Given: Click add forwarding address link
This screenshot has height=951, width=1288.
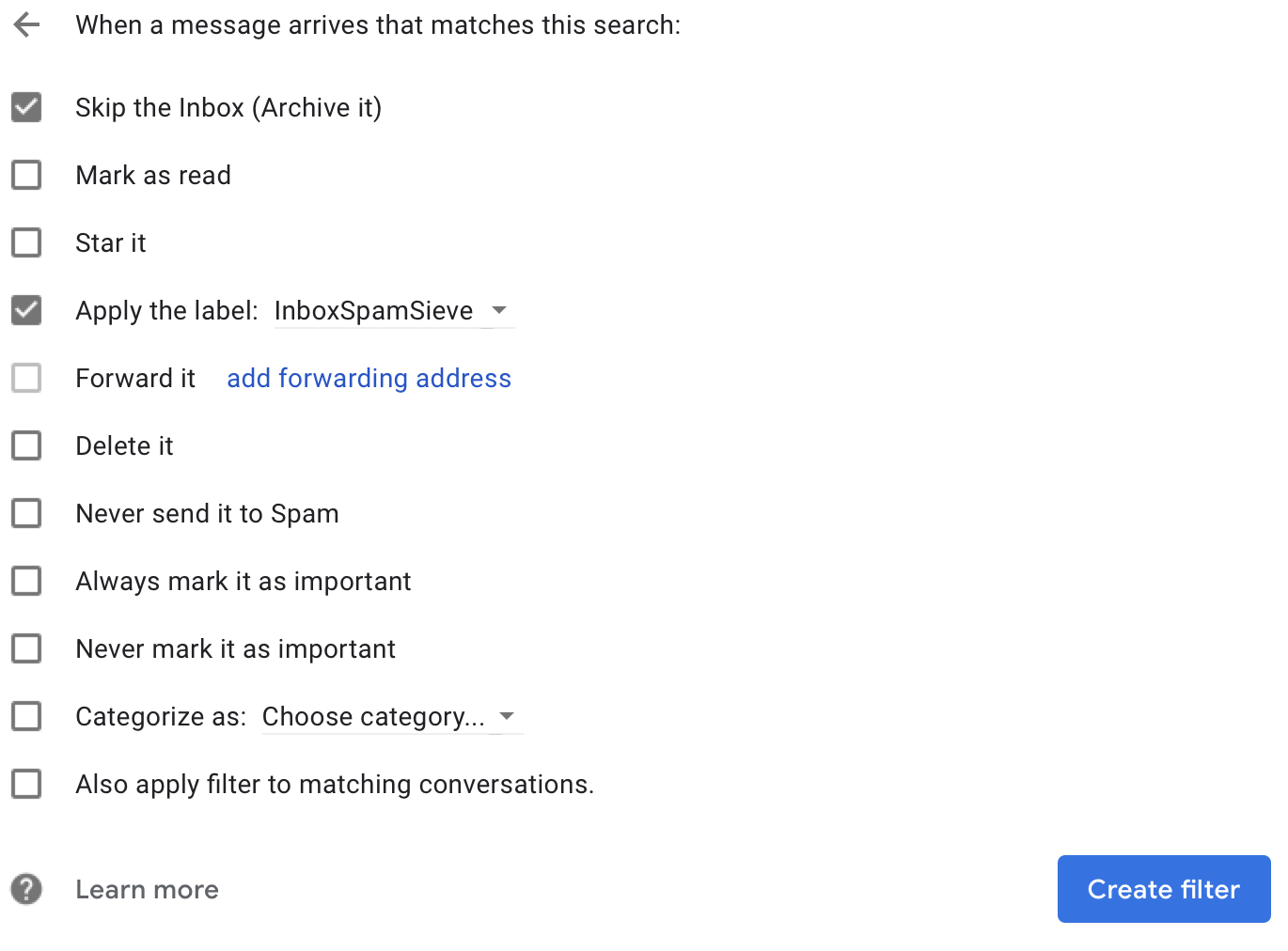Looking at the screenshot, I should (369, 378).
